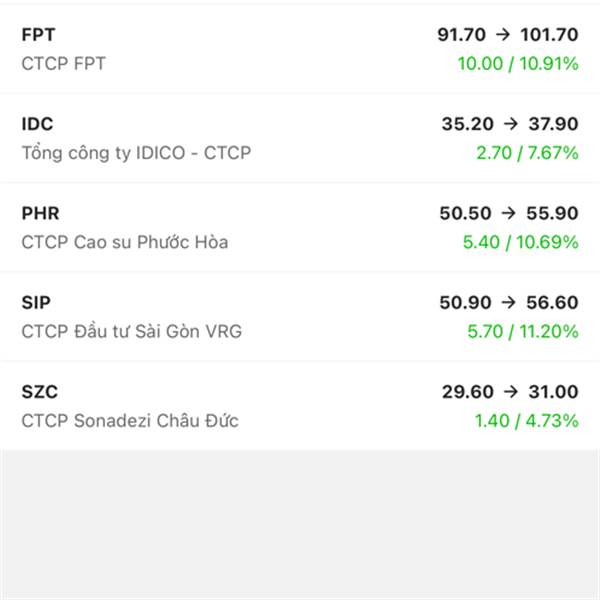The image size is (600, 600).
Task: Open the SZC stock row
Action: click(300, 405)
